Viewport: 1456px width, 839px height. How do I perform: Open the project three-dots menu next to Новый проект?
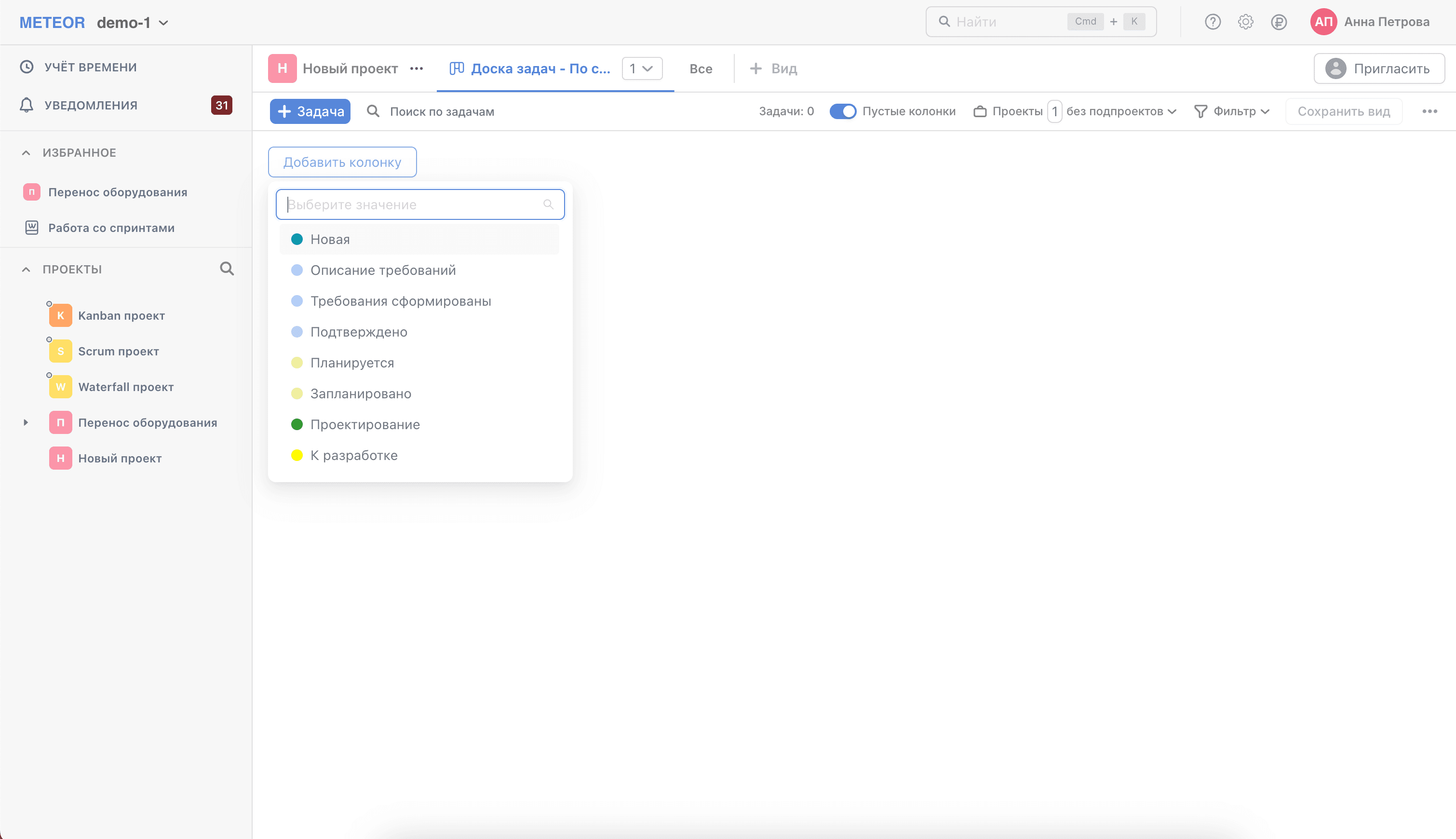click(417, 68)
